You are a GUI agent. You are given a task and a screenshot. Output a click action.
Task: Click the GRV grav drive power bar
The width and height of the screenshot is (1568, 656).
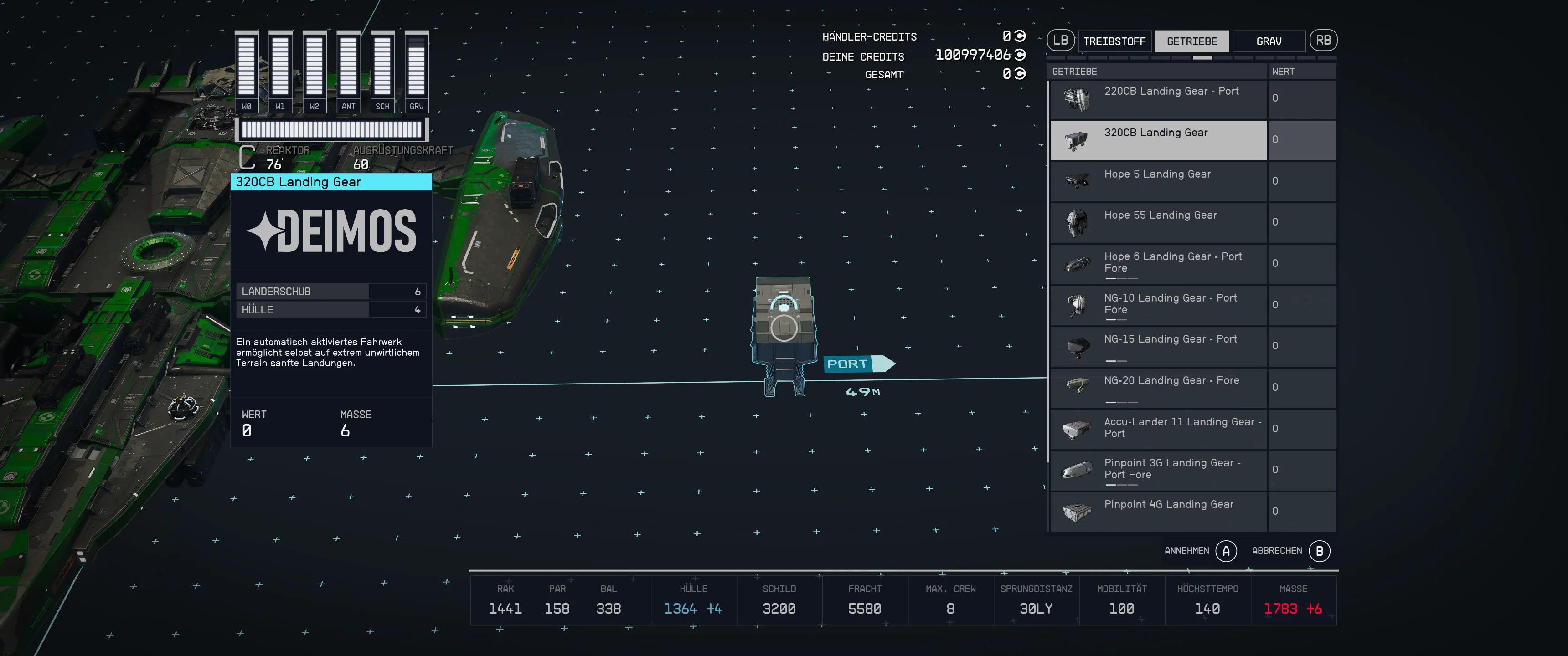[x=416, y=72]
